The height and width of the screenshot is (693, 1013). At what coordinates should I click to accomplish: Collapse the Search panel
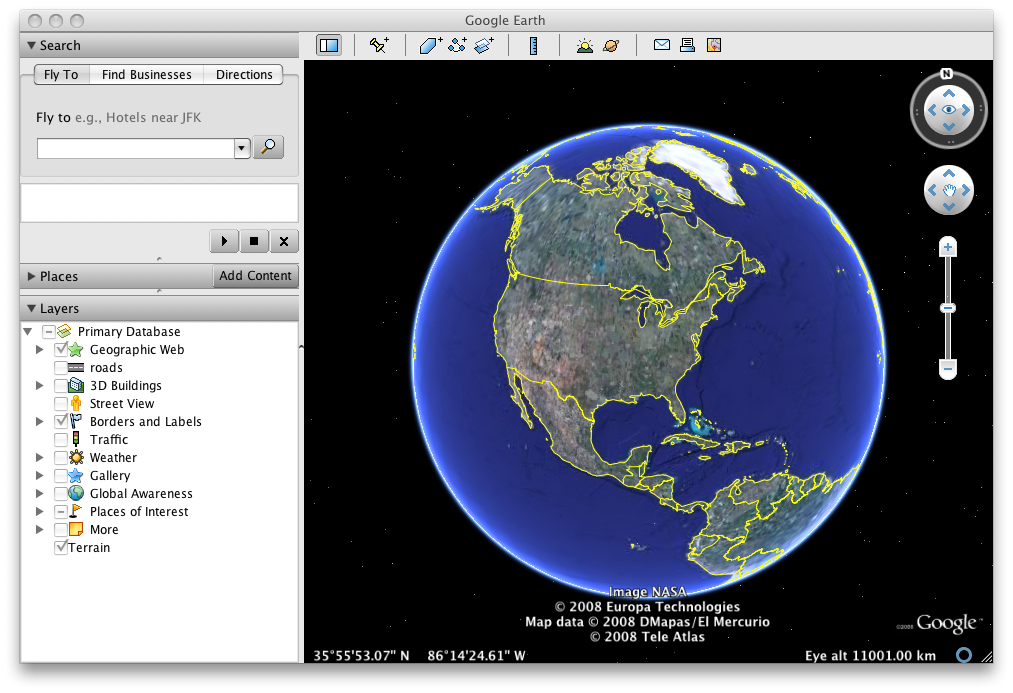tap(31, 45)
